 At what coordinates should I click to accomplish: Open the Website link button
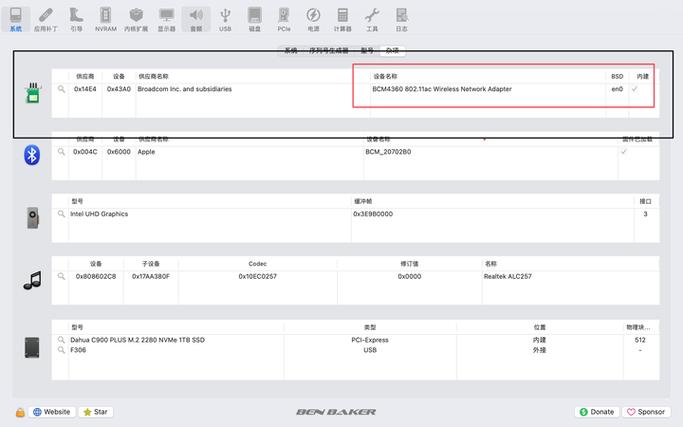52,412
